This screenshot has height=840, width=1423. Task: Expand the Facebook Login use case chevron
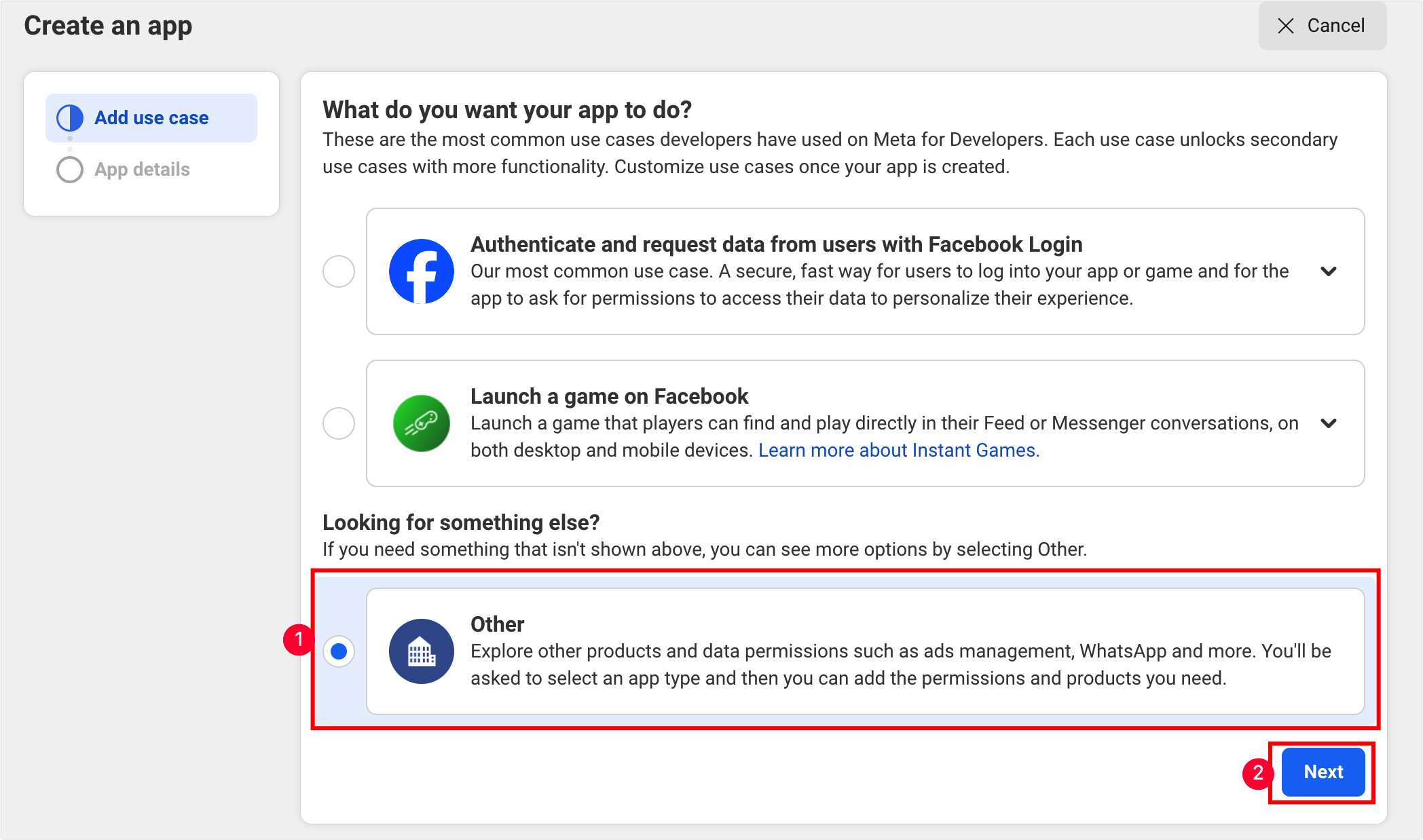point(1329,271)
